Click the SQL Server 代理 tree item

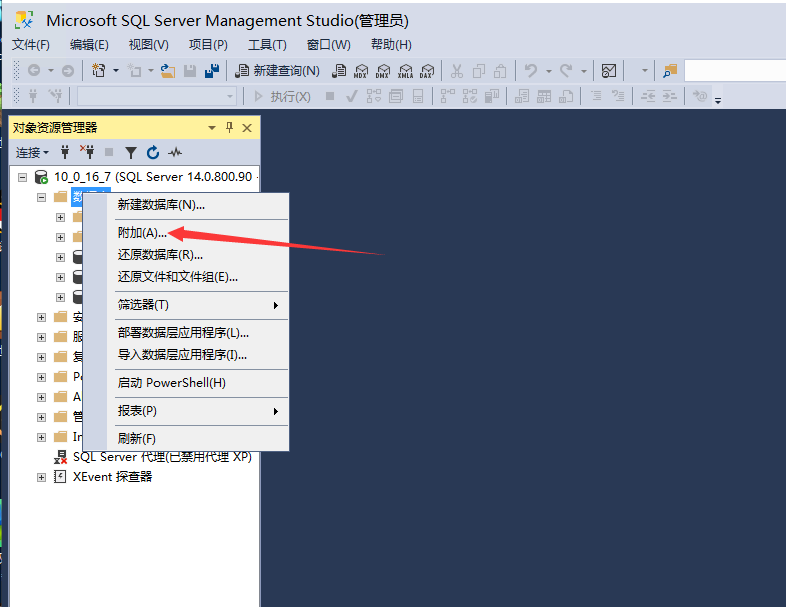click(160, 457)
